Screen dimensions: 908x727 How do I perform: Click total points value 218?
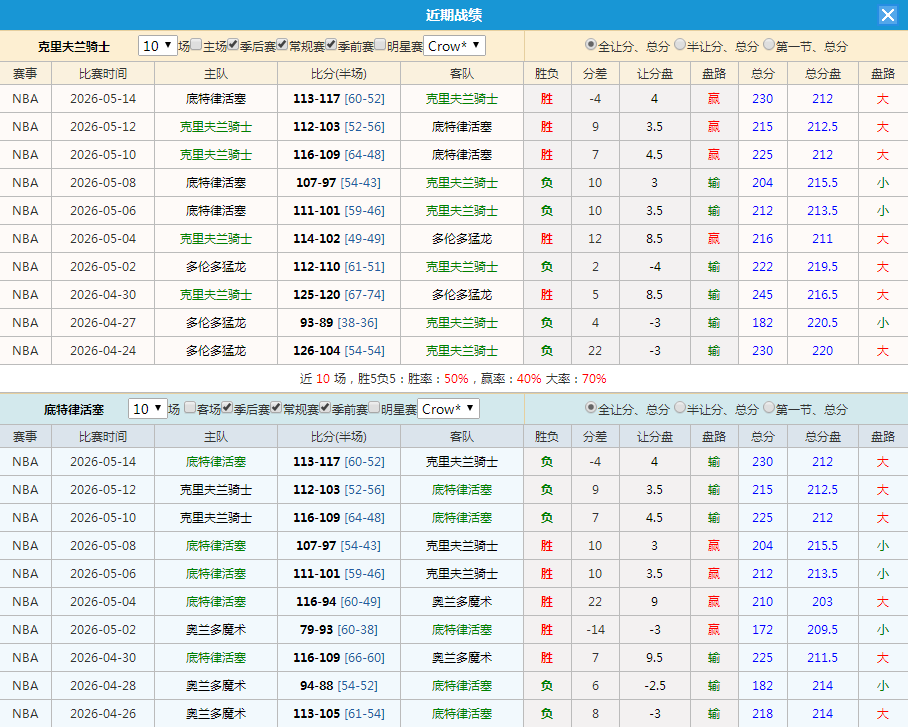763,714
